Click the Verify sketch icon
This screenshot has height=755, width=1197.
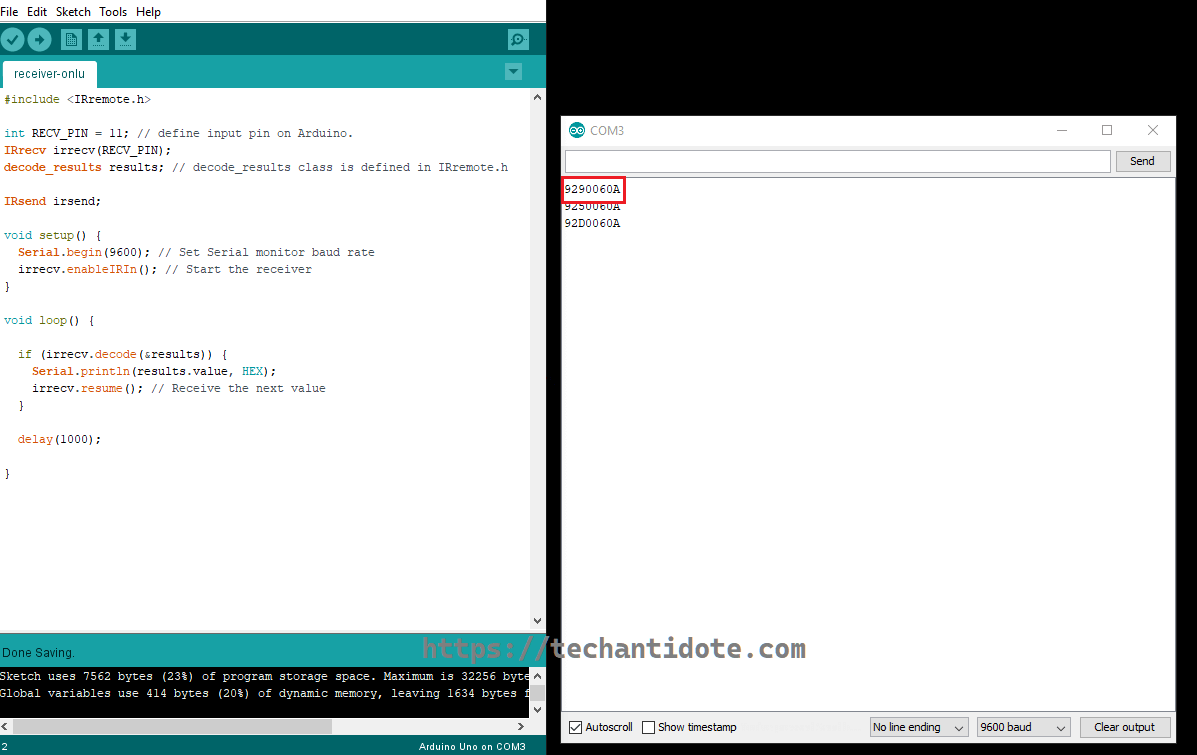(13, 39)
